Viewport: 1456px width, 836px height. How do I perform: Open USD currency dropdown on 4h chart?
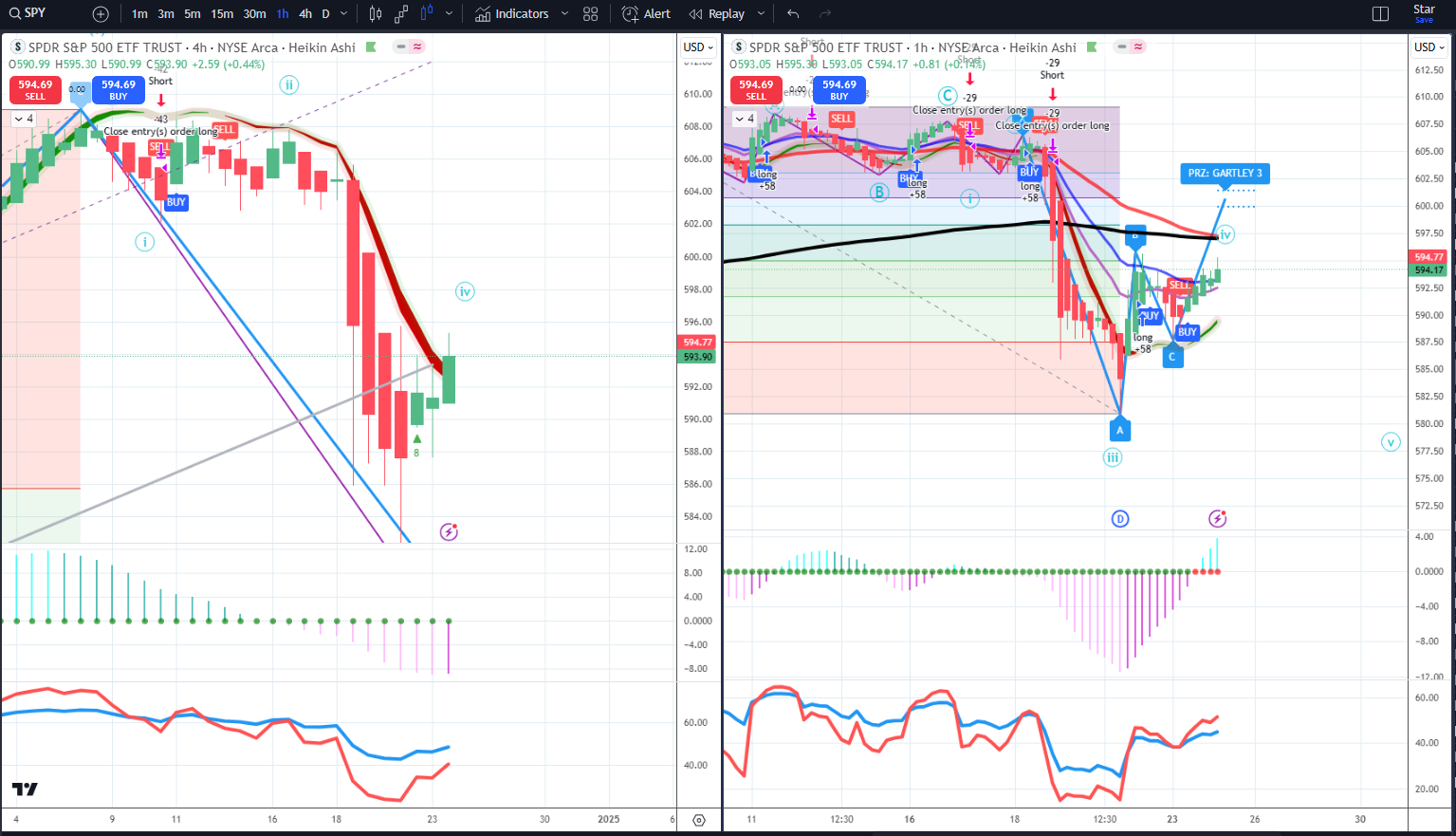698,46
